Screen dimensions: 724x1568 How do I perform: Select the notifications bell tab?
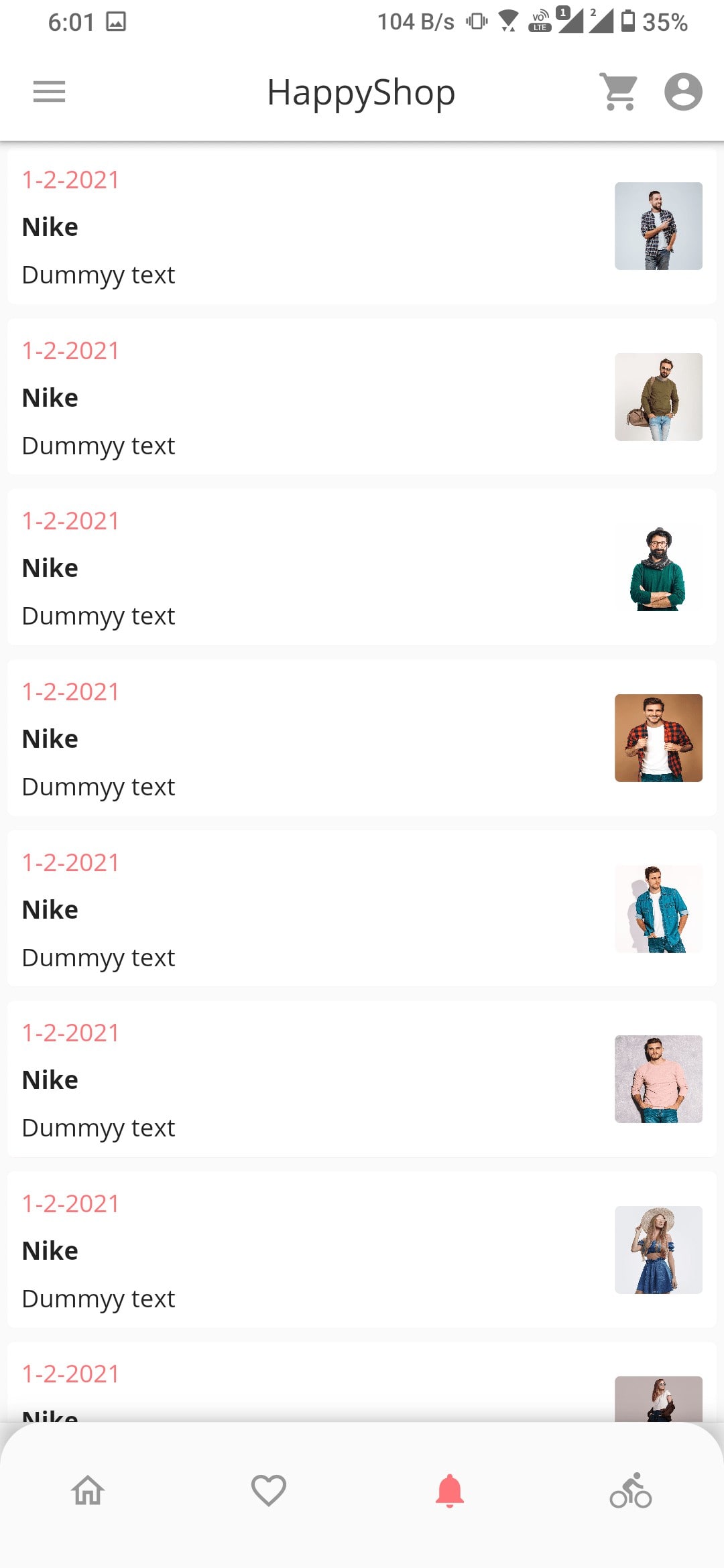click(450, 1491)
